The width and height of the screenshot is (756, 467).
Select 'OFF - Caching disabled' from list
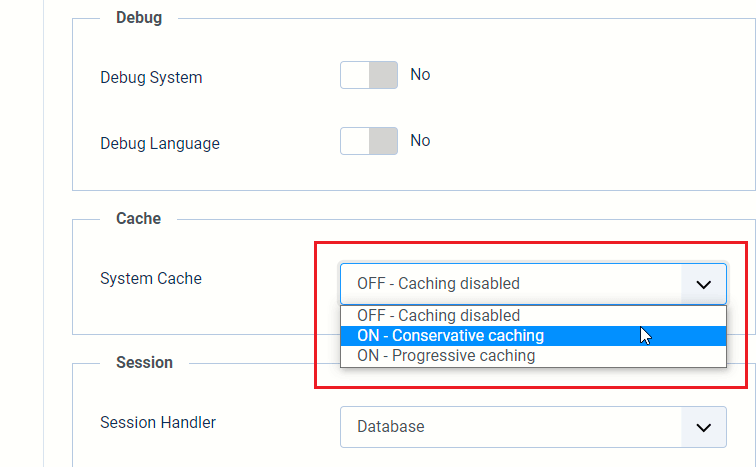438,316
